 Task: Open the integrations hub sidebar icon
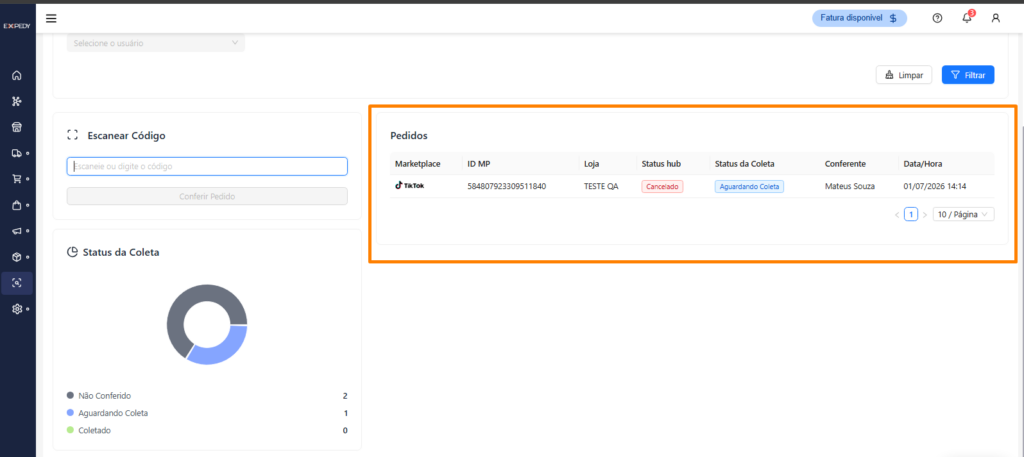tap(17, 101)
